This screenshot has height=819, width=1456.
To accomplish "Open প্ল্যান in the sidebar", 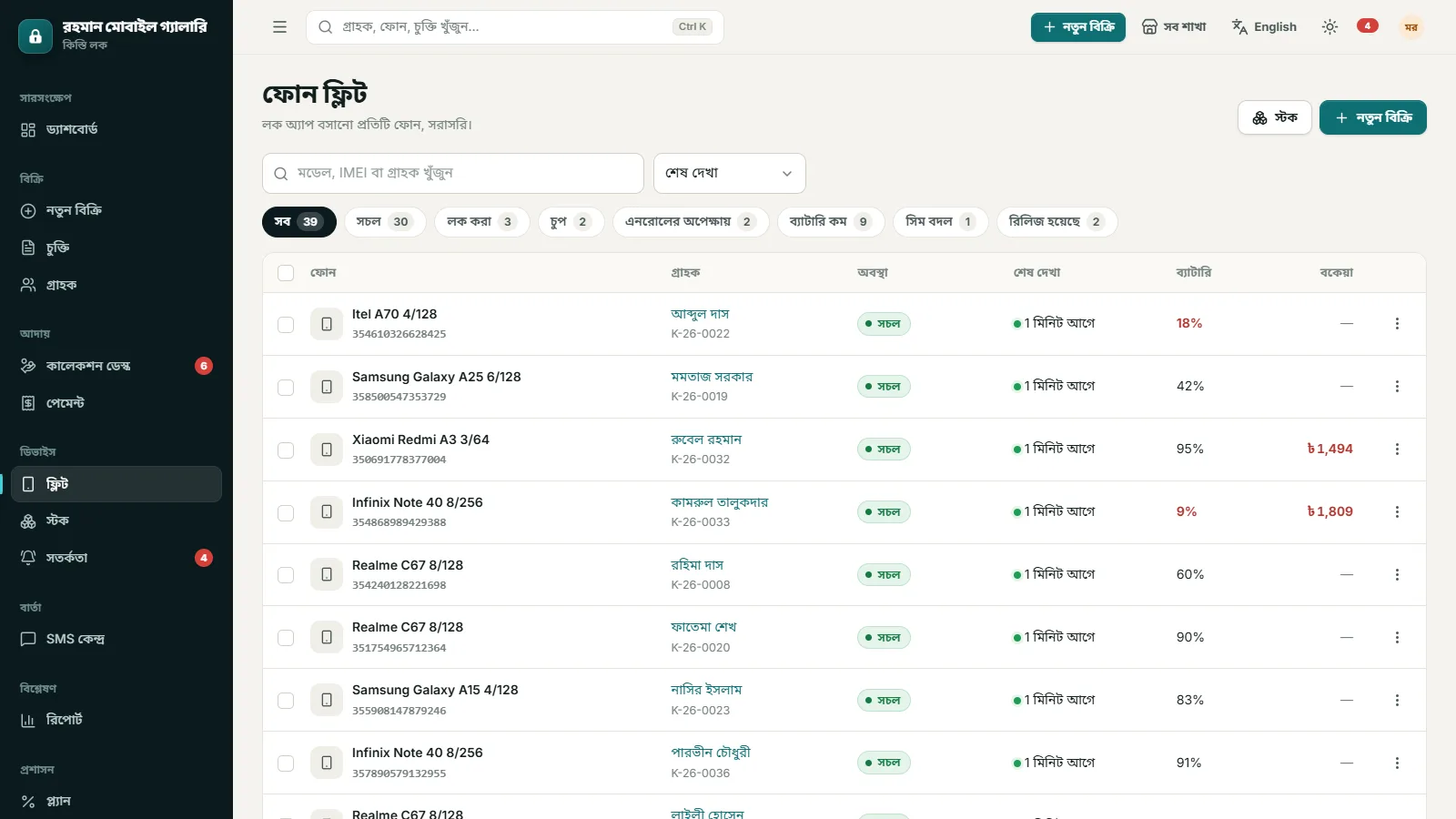I will click(x=116, y=802).
